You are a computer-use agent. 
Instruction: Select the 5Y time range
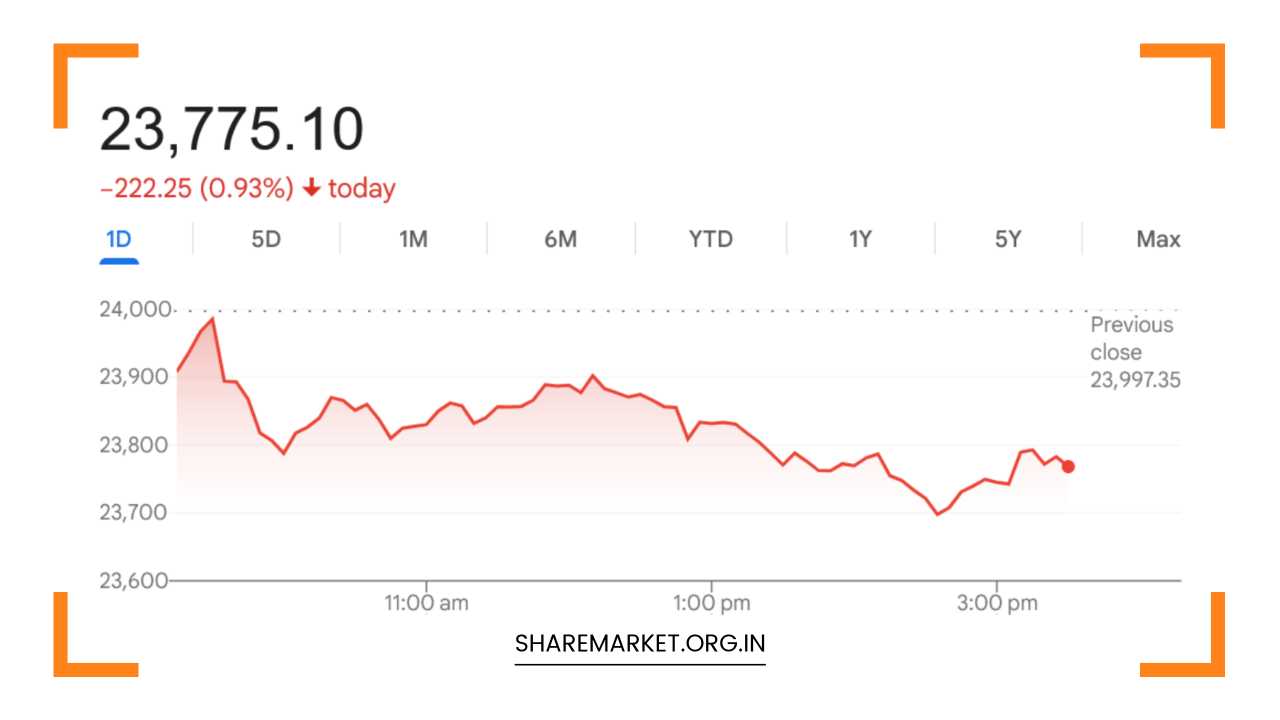point(1005,239)
